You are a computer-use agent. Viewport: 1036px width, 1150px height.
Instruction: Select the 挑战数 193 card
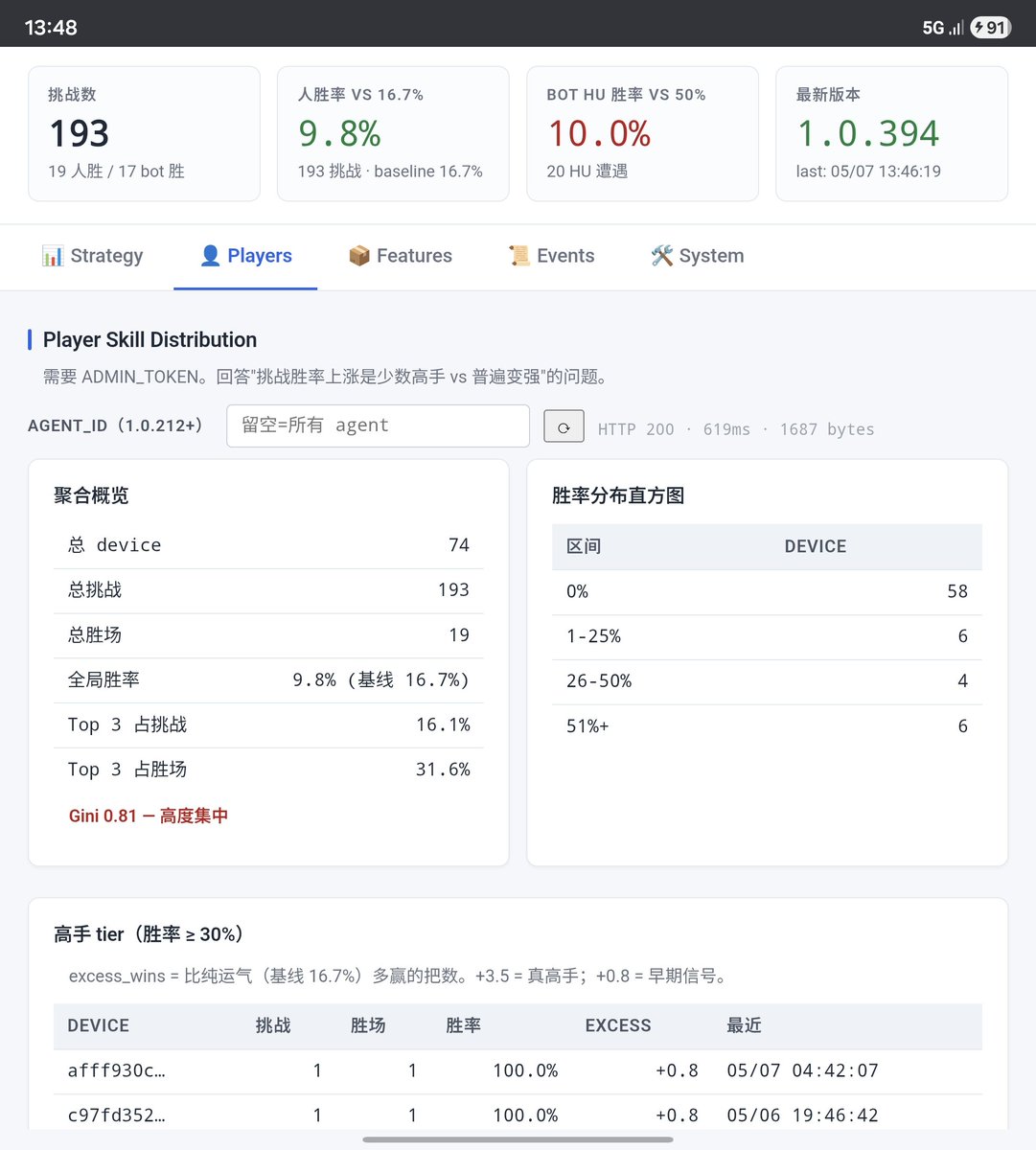(144, 133)
